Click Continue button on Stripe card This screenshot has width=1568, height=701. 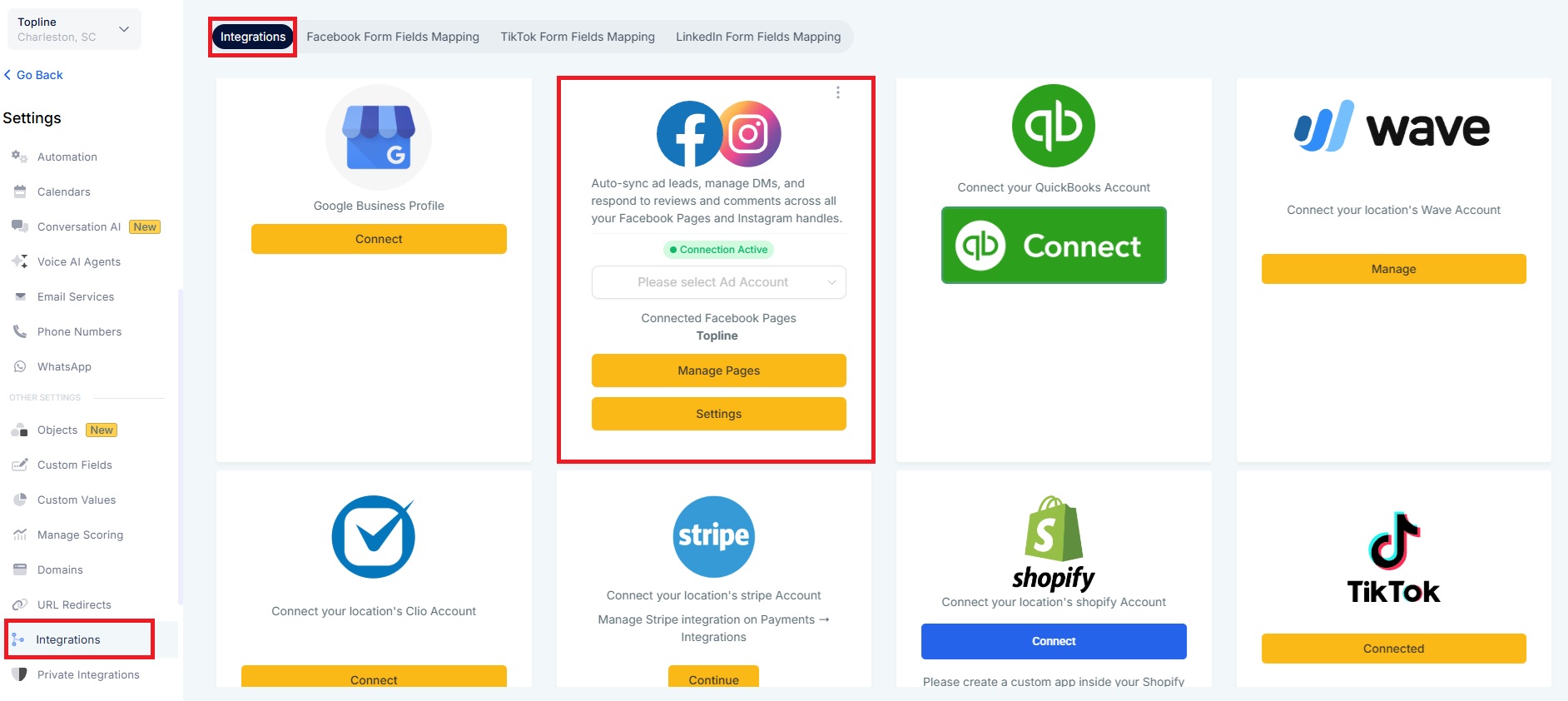pos(714,677)
